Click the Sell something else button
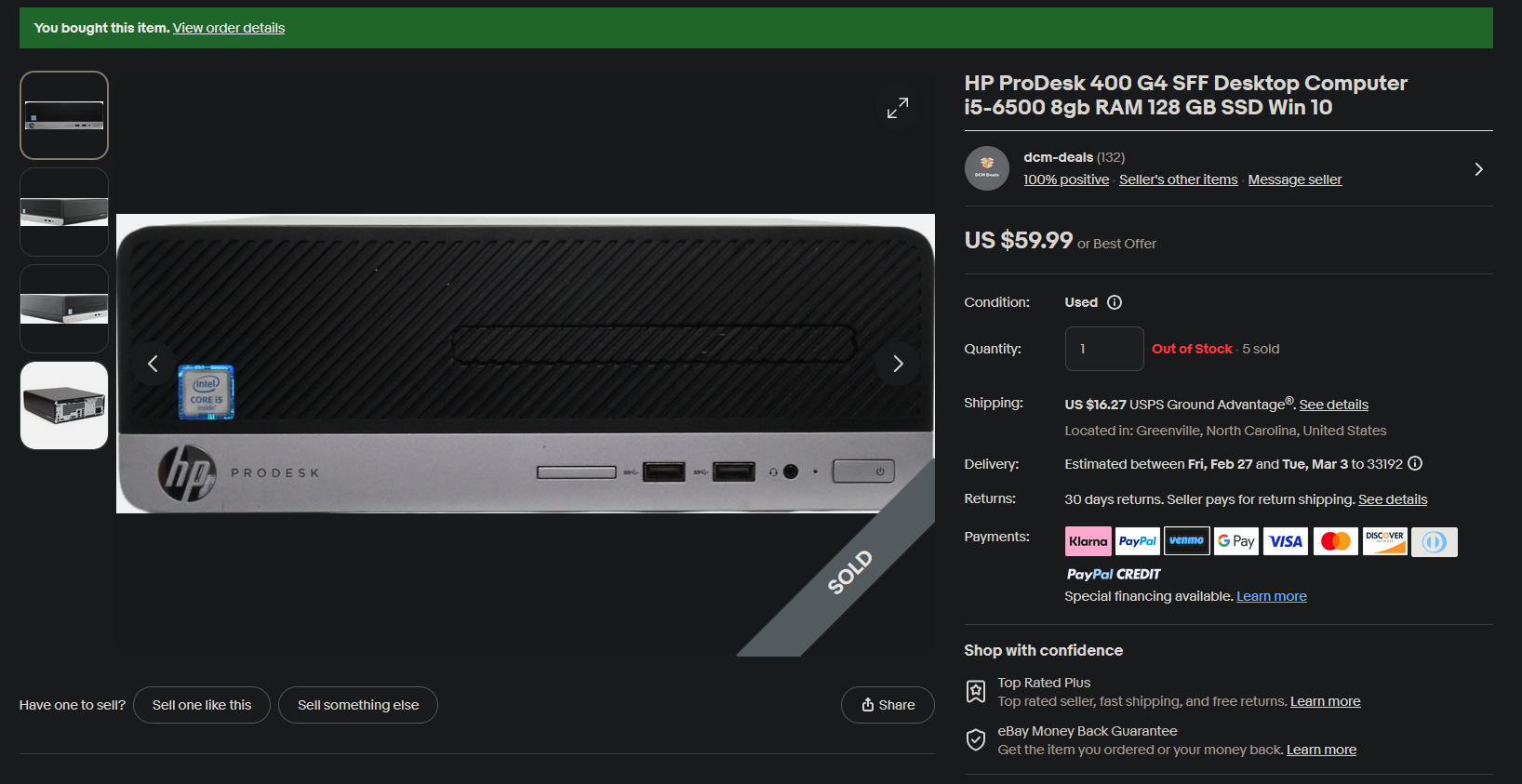 point(358,705)
